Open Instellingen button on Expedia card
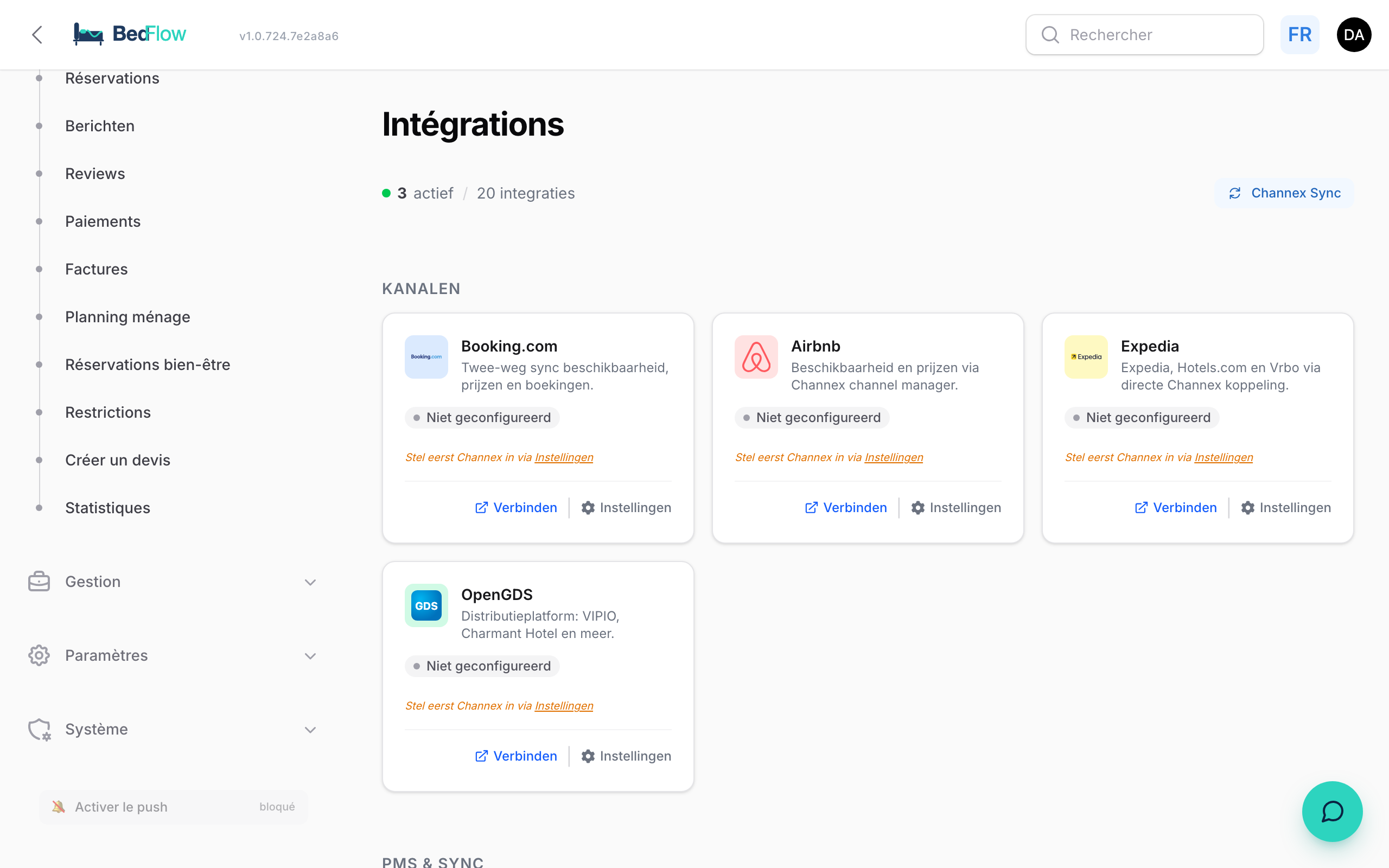The height and width of the screenshot is (868, 1389). tap(1286, 507)
